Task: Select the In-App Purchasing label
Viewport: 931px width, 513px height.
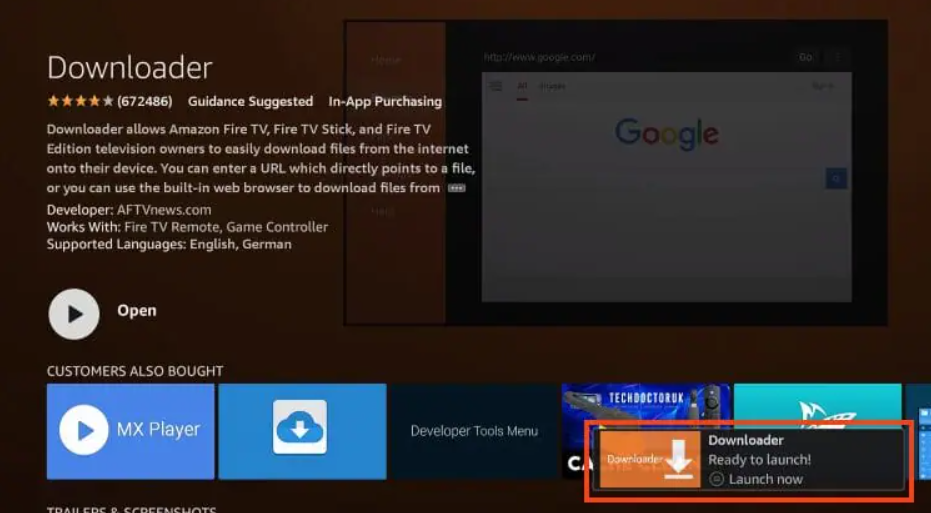Action: pyautogui.click(x=385, y=101)
